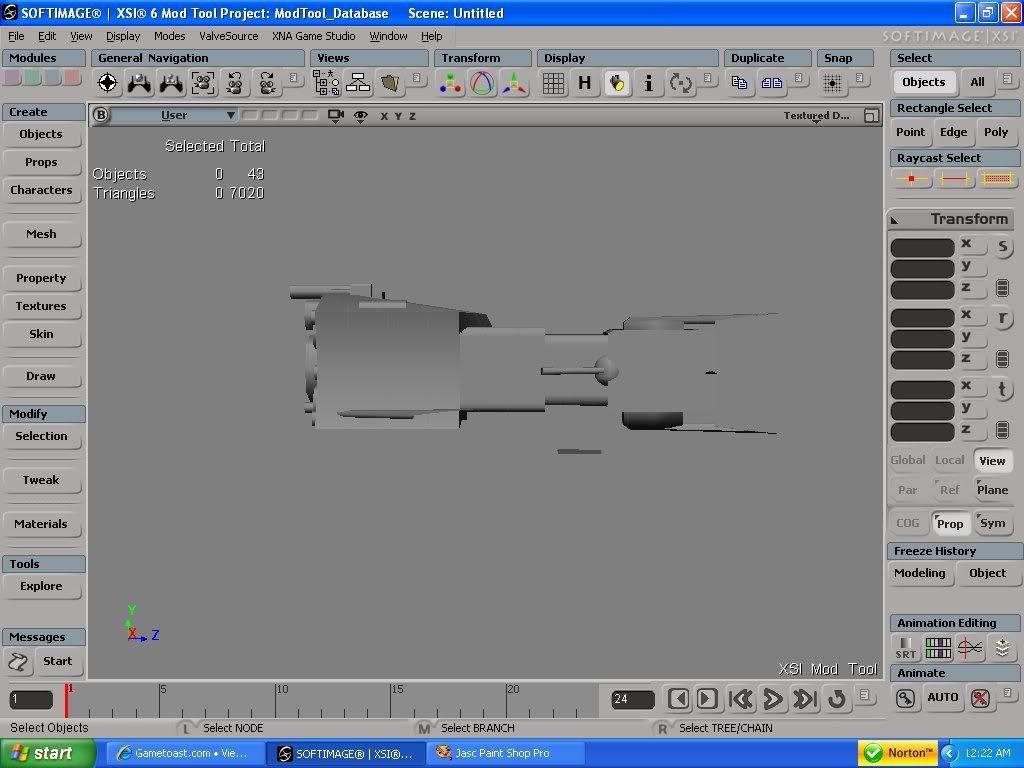This screenshot has width=1024, height=768.
Task: Toggle the snap to grid icon
Action: point(833,83)
